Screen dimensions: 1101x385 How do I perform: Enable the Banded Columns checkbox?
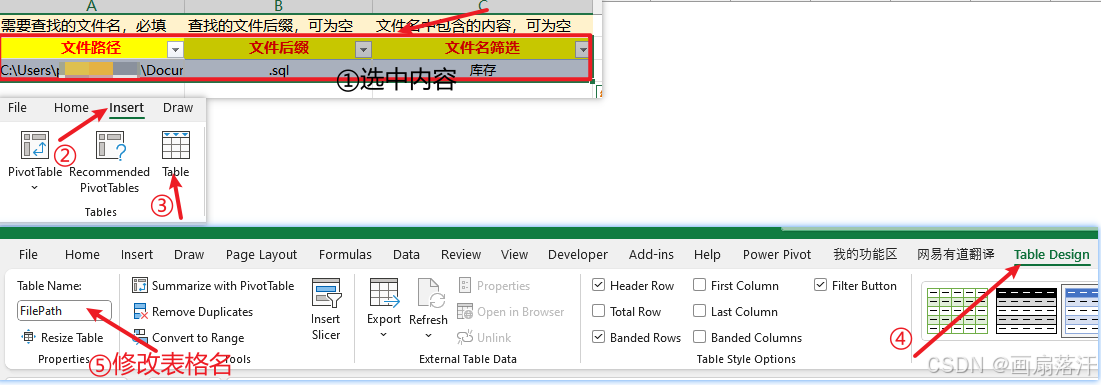699,337
